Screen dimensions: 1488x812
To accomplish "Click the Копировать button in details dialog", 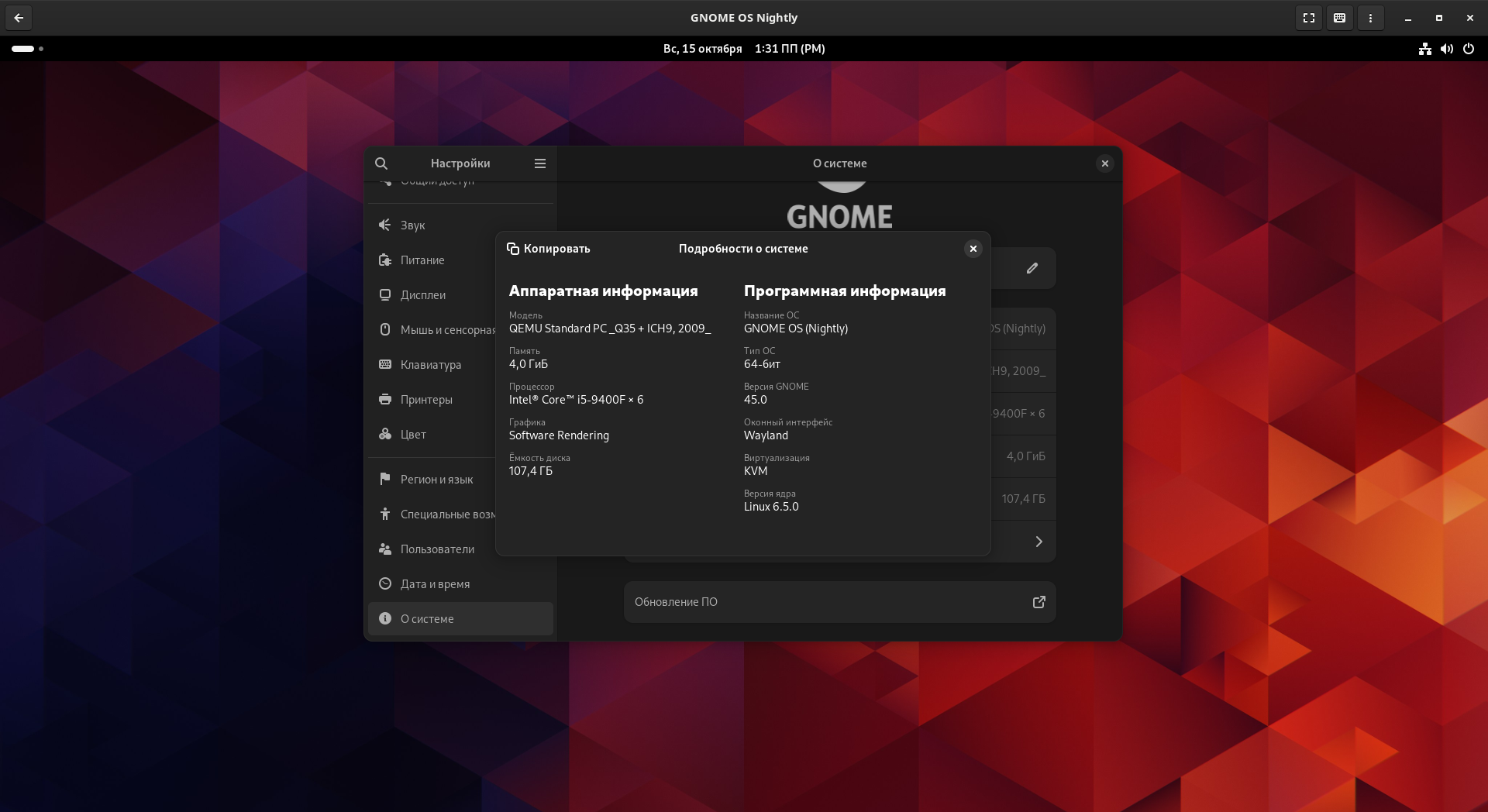I will [548, 249].
